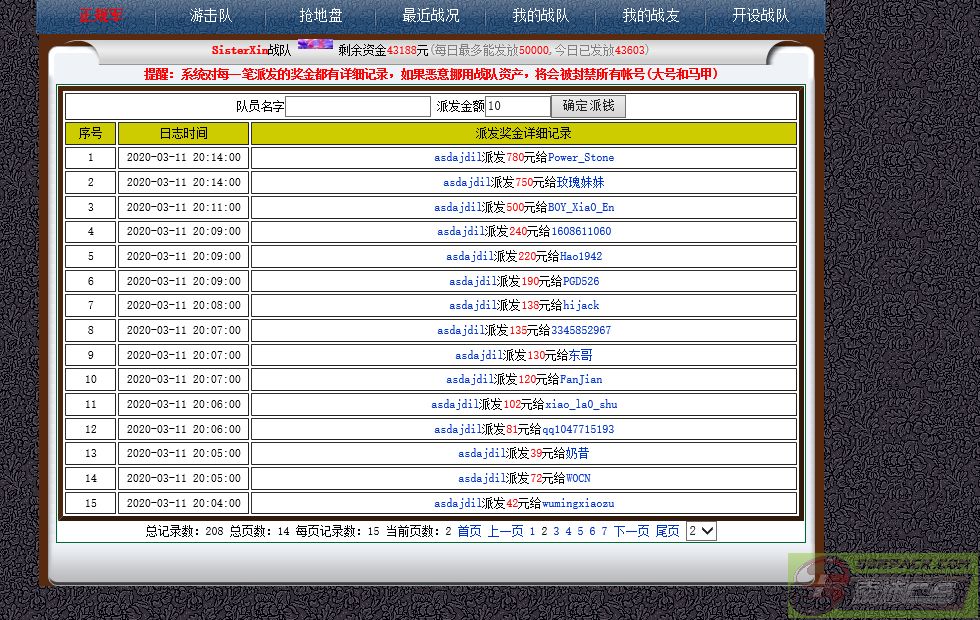Switch to 我的战队 tab
The width and height of the screenshot is (980, 620).
(x=541, y=16)
